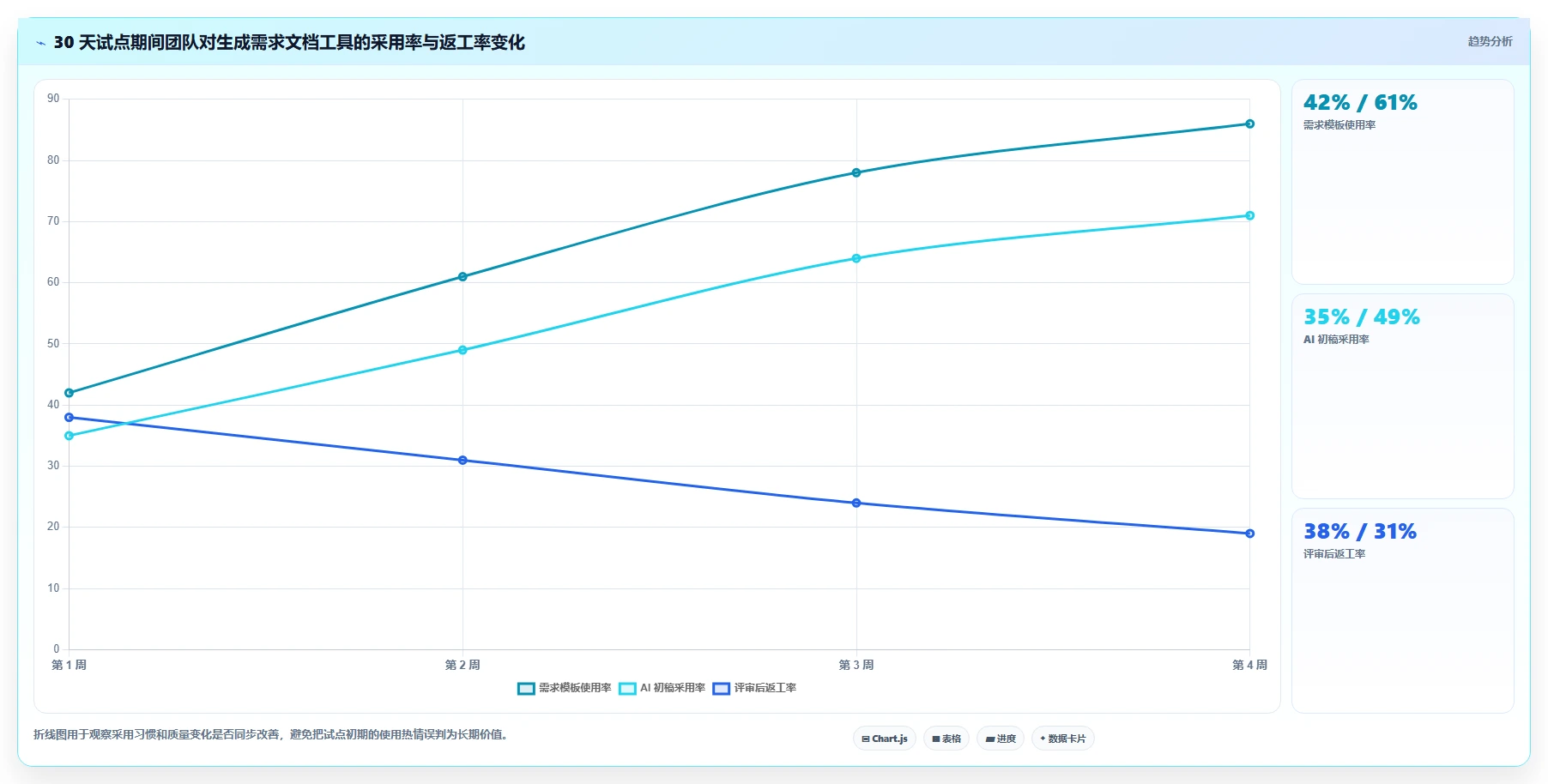The width and height of the screenshot is (1548, 784).
Task: Click the AI 初稿采用率 legend color box
Action: pyautogui.click(x=627, y=689)
